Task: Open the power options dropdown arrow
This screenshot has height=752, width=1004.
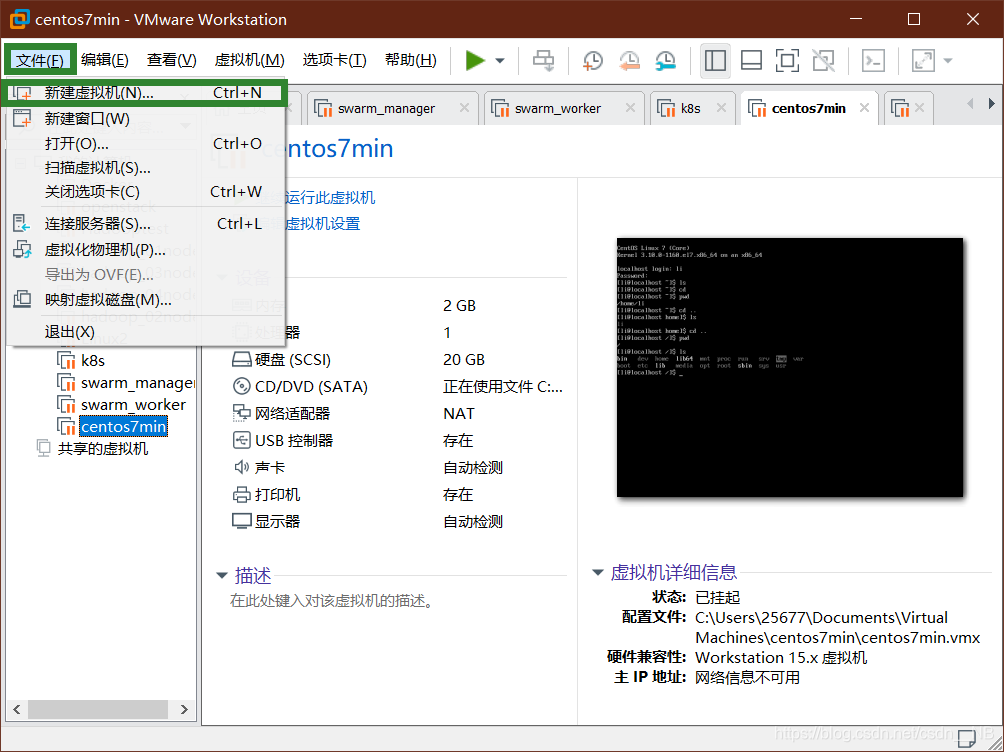Action: tap(500, 61)
